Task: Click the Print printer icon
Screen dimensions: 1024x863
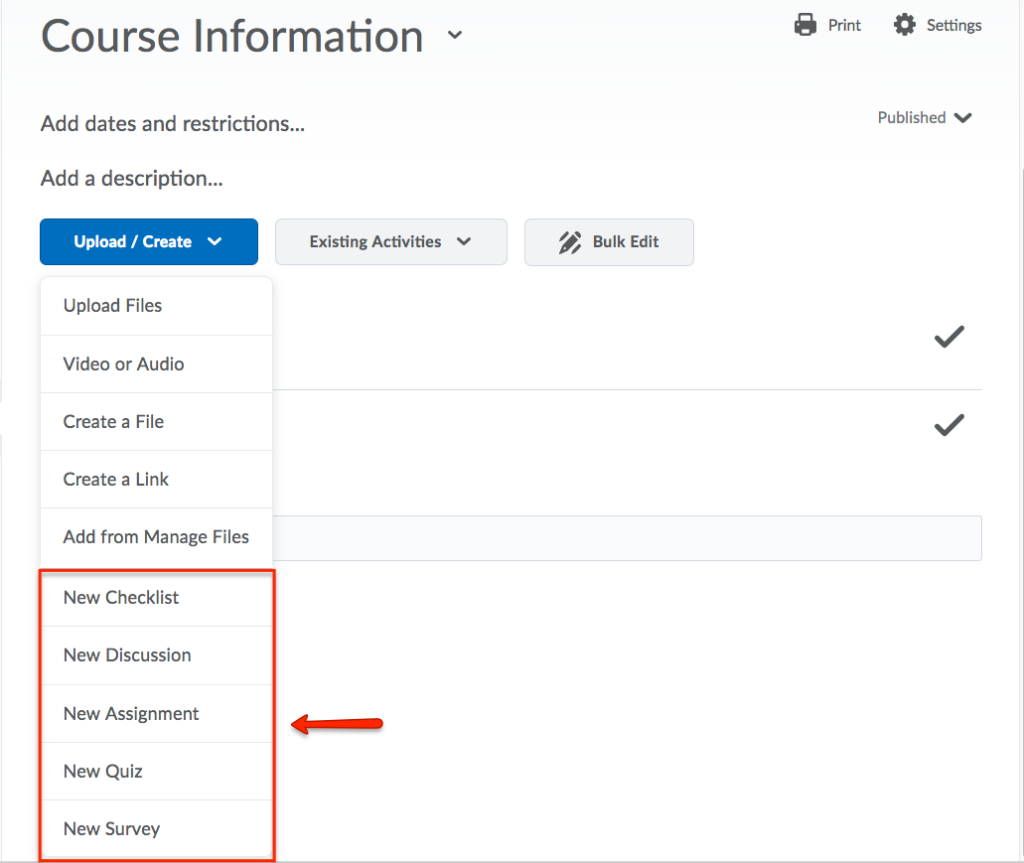Action: [805, 25]
